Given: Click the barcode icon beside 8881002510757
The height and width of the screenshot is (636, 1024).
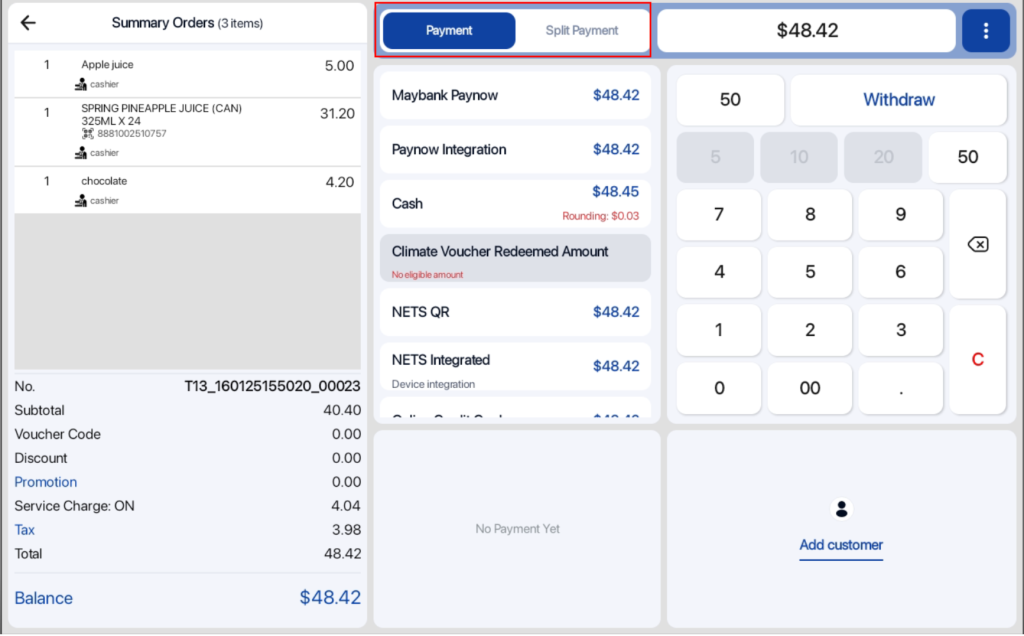Looking at the screenshot, I should (87, 133).
